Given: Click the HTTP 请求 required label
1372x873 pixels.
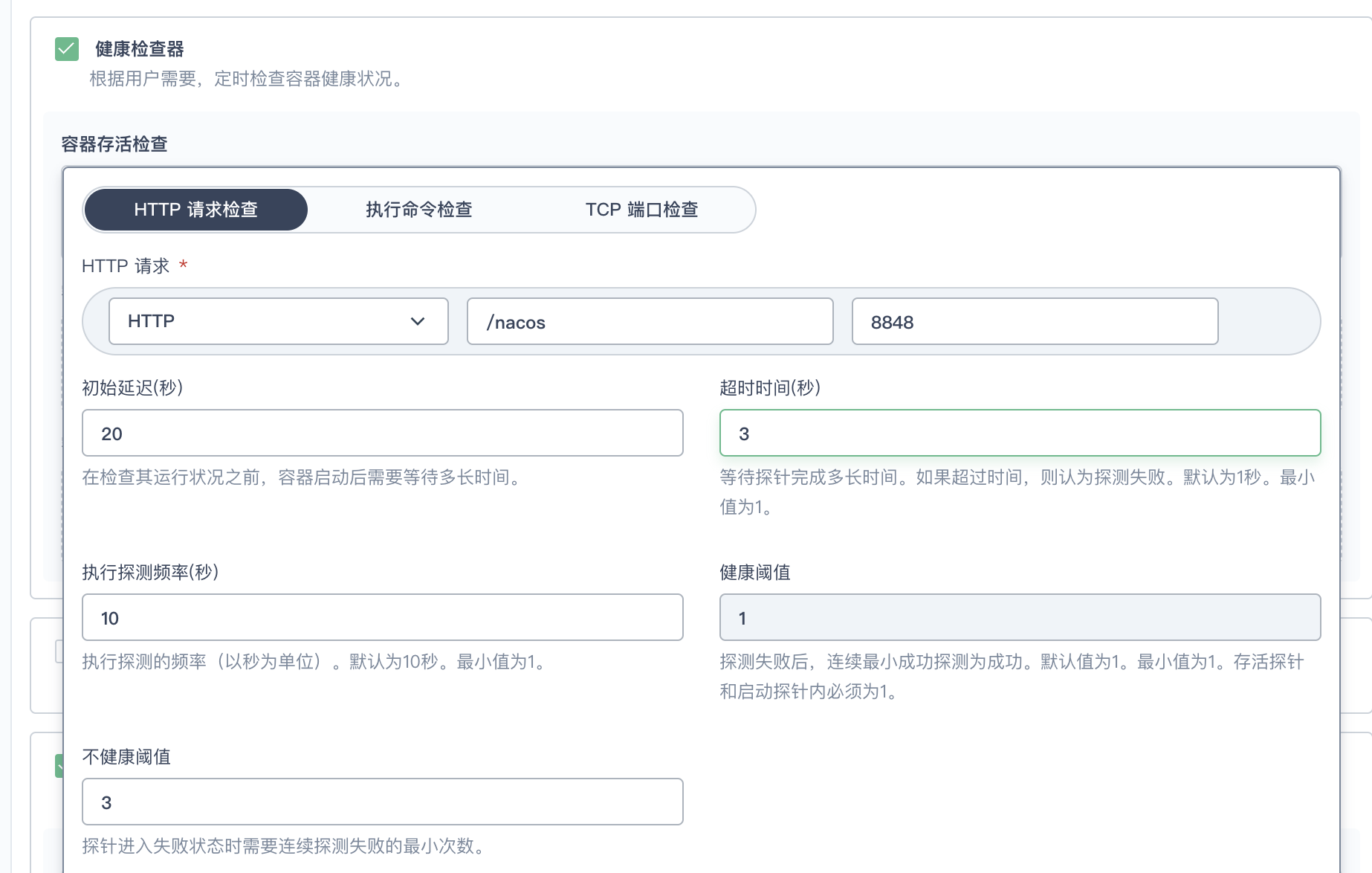Looking at the screenshot, I should (135, 266).
